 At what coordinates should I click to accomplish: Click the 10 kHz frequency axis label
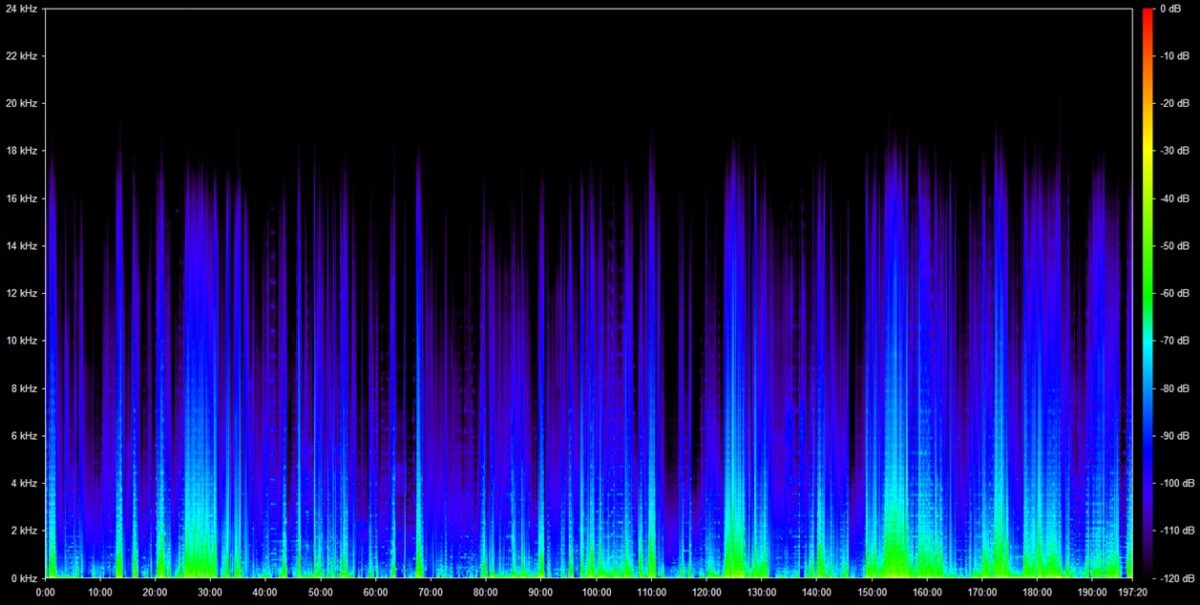click(21, 341)
